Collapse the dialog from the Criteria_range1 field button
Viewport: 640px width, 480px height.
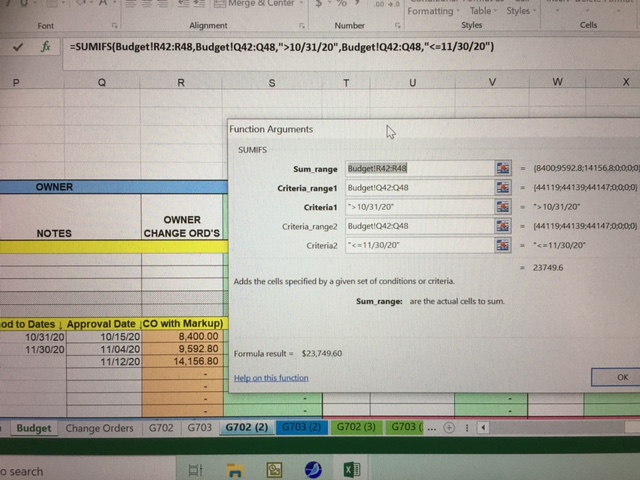coord(503,187)
